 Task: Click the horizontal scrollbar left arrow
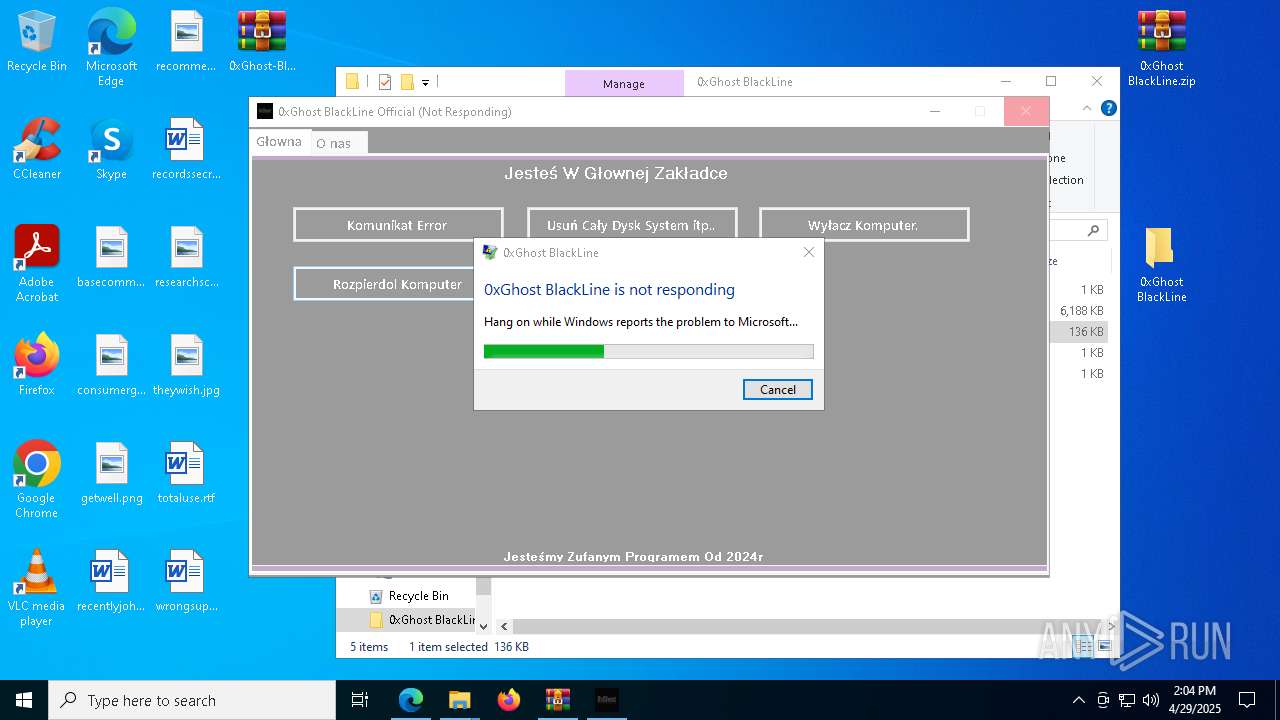pyautogui.click(x=504, y=626)
